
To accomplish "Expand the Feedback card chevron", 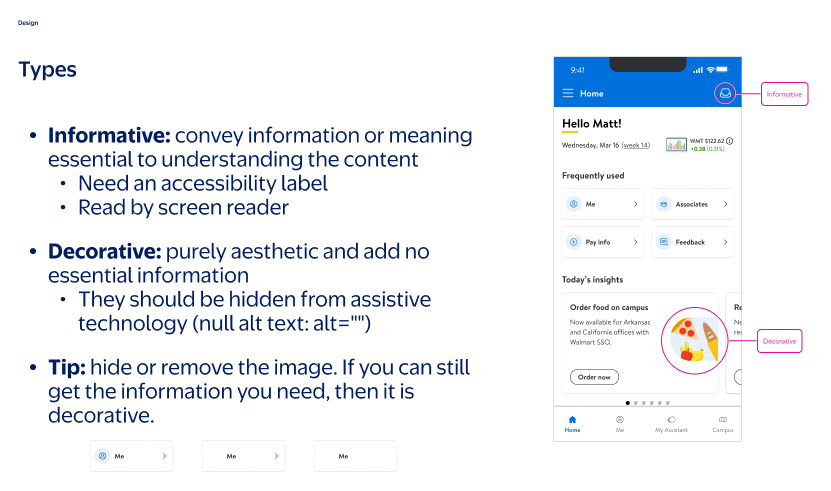I will coord(726,242).
